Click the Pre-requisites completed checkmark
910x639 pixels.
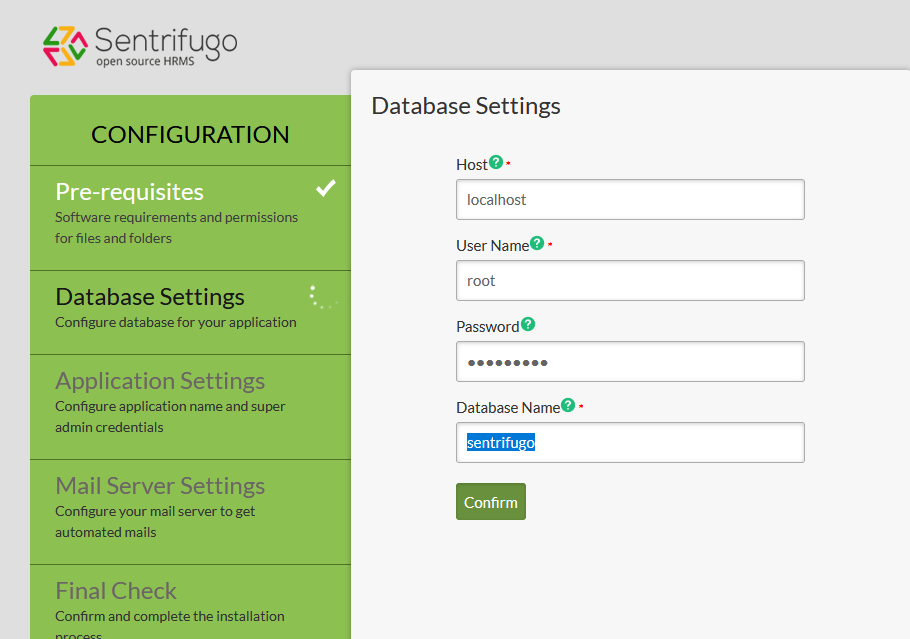[325, 188]
